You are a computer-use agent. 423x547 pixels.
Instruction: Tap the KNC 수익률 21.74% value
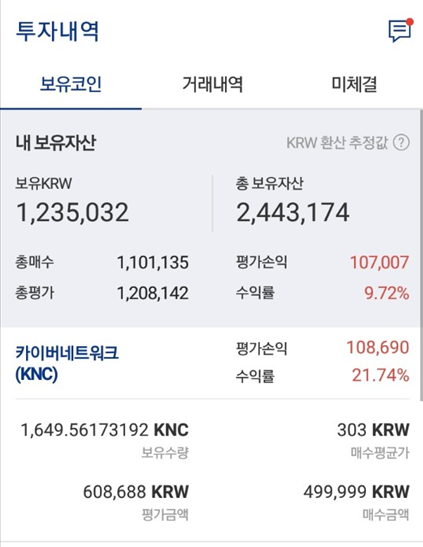(x=380, y=375)
